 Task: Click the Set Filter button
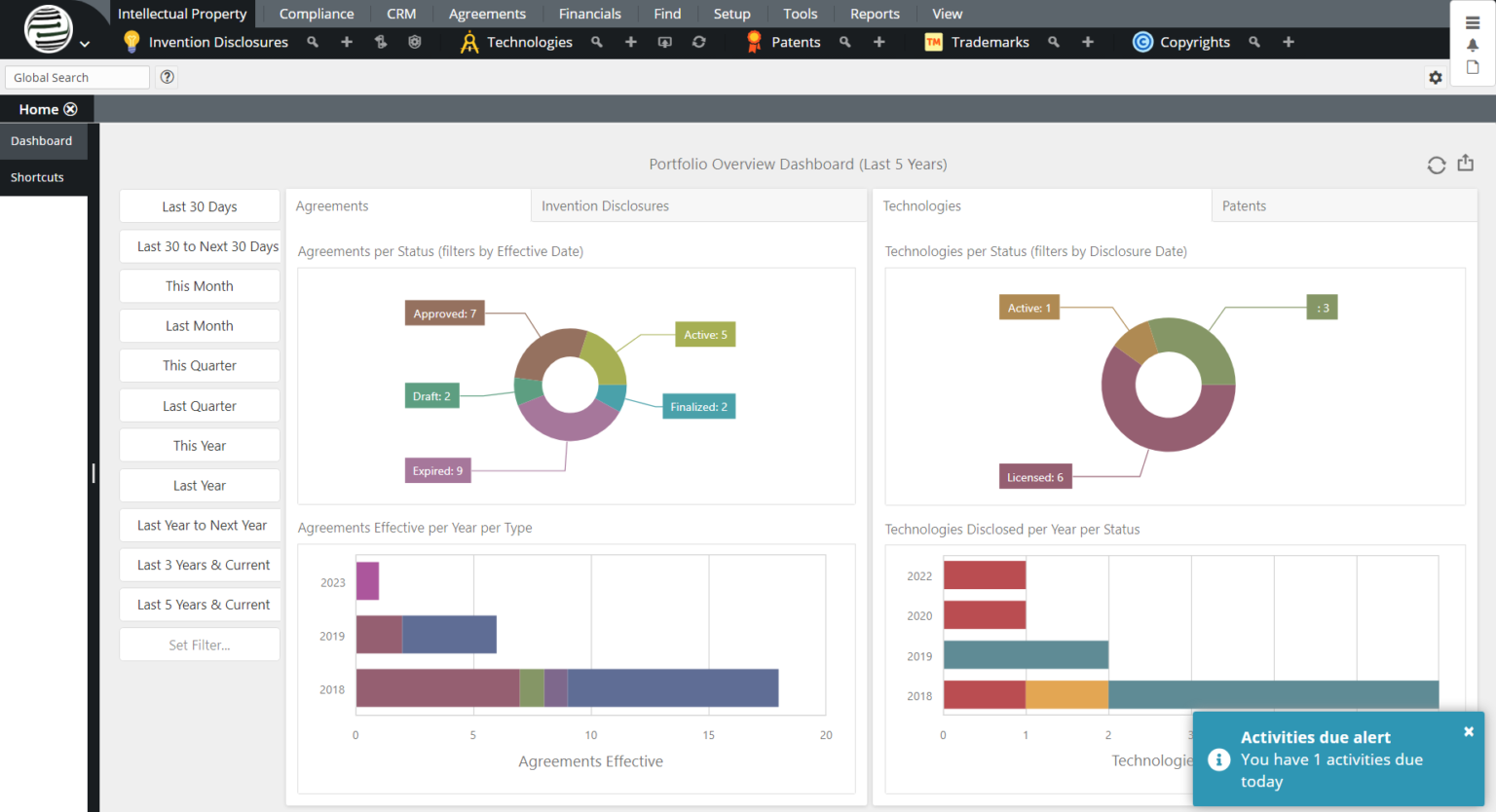pos(199,644)
